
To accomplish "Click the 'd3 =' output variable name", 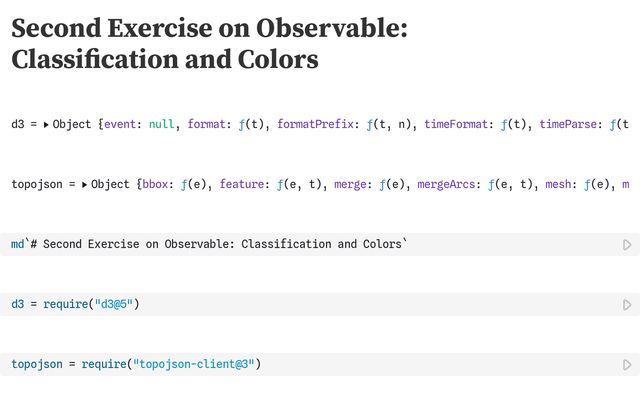I will (19, 125).
